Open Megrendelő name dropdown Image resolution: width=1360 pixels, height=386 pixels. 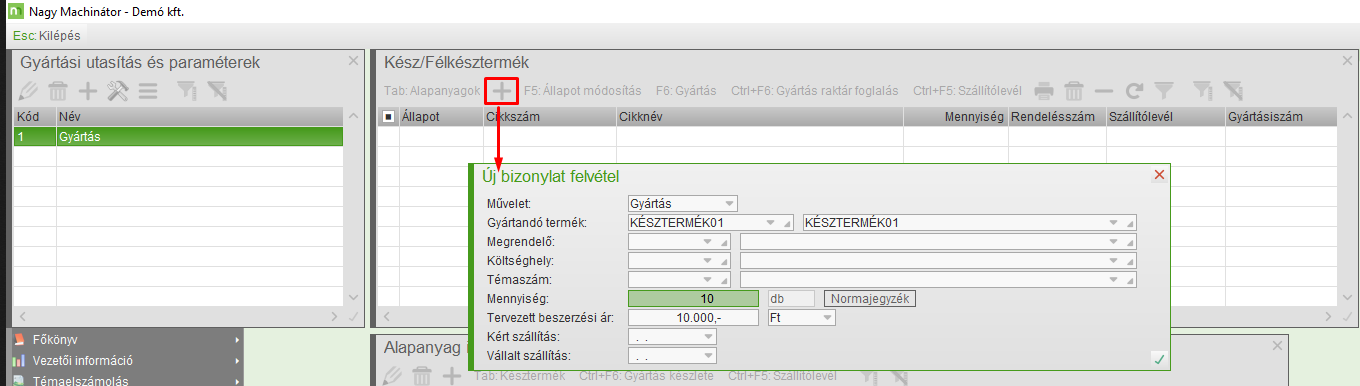click(1113, 242)
